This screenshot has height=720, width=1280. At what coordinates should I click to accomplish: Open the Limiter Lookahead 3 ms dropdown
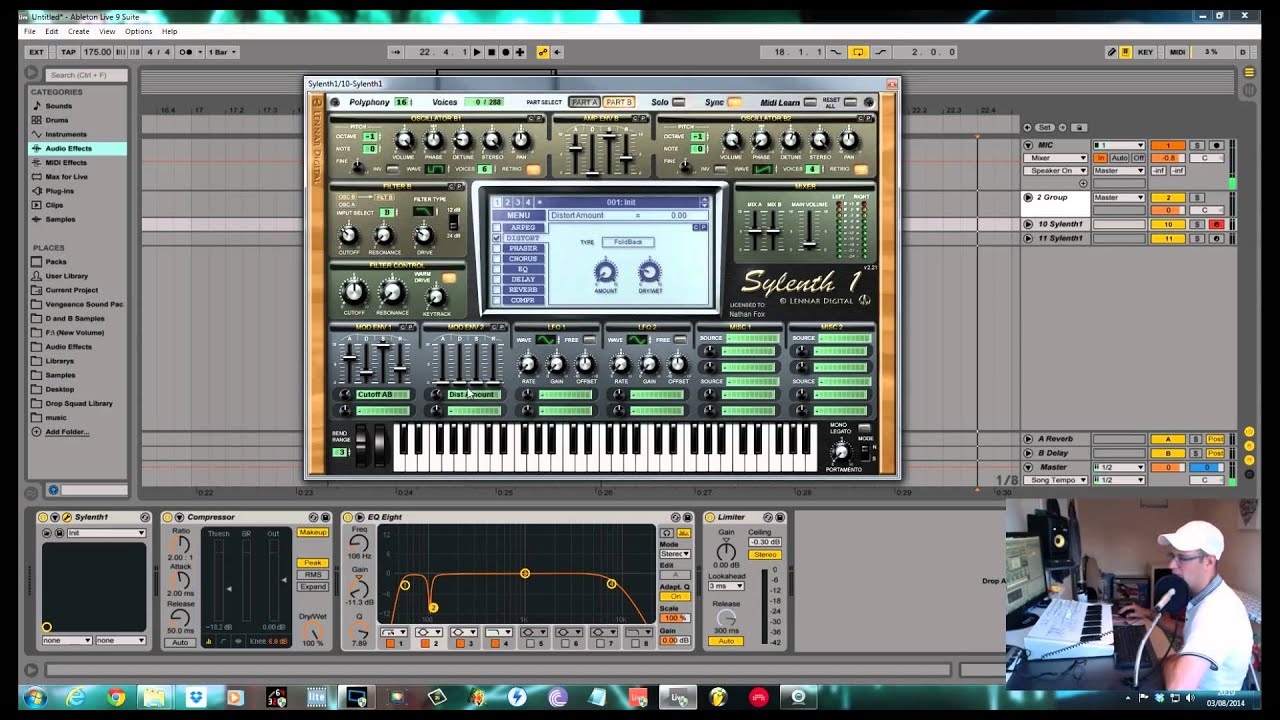(x=727, y=586)
